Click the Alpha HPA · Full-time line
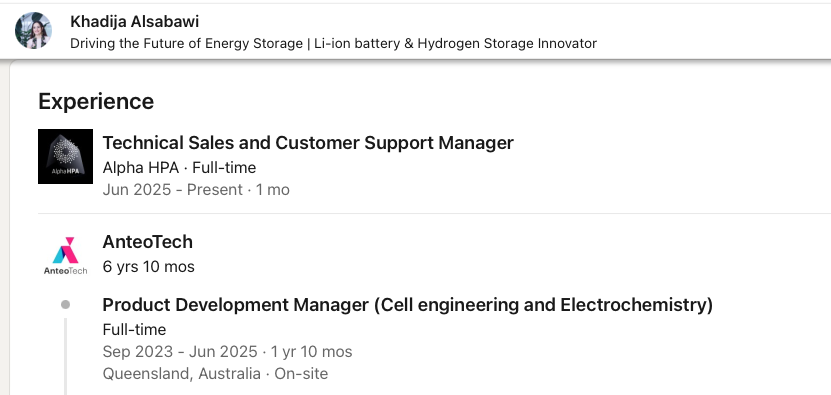The image size is (831, 395). click(x=179, y=168)
